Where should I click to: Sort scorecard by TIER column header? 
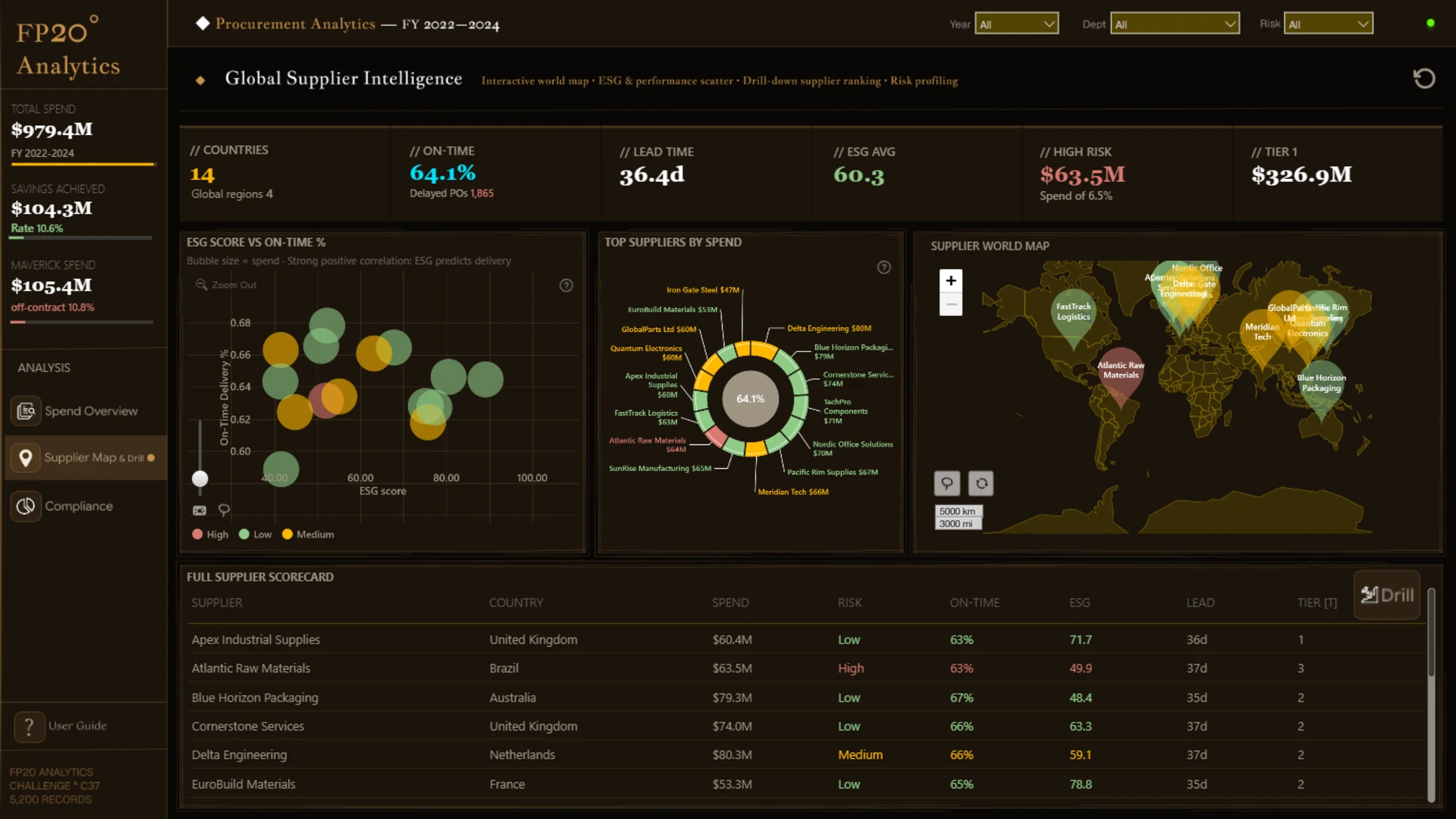[x=1317, y=603]
